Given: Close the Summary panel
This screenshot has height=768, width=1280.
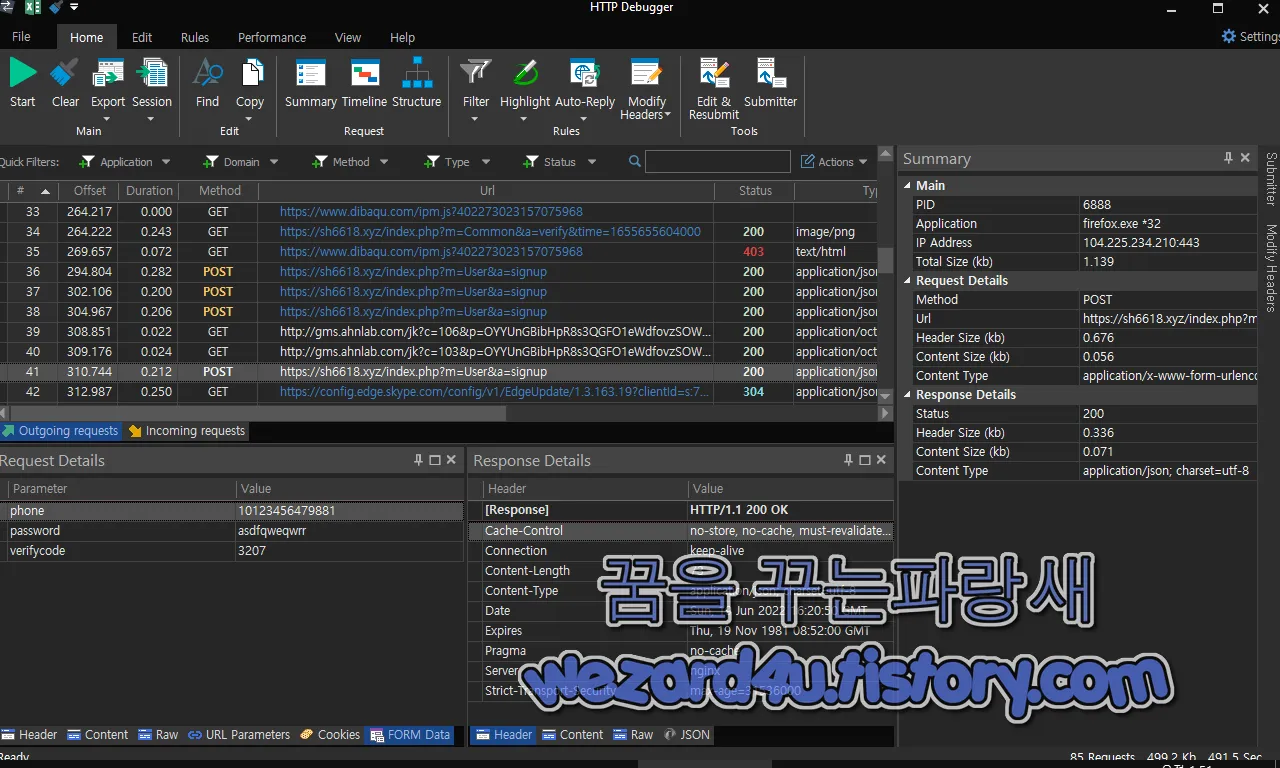Looking at the screenshot, I should (1245, 158).
